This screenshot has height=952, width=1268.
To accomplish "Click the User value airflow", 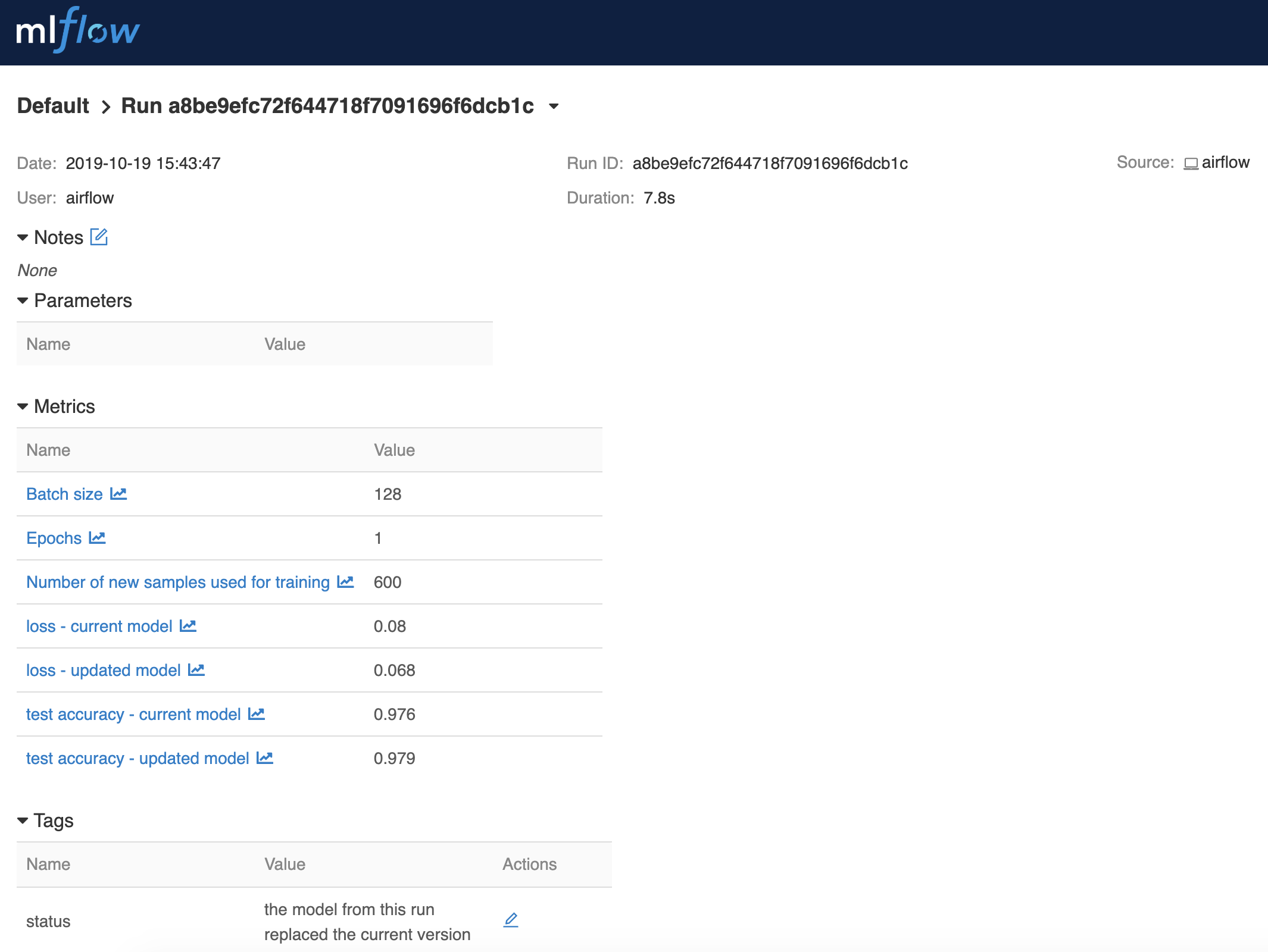I will point(89,198).
